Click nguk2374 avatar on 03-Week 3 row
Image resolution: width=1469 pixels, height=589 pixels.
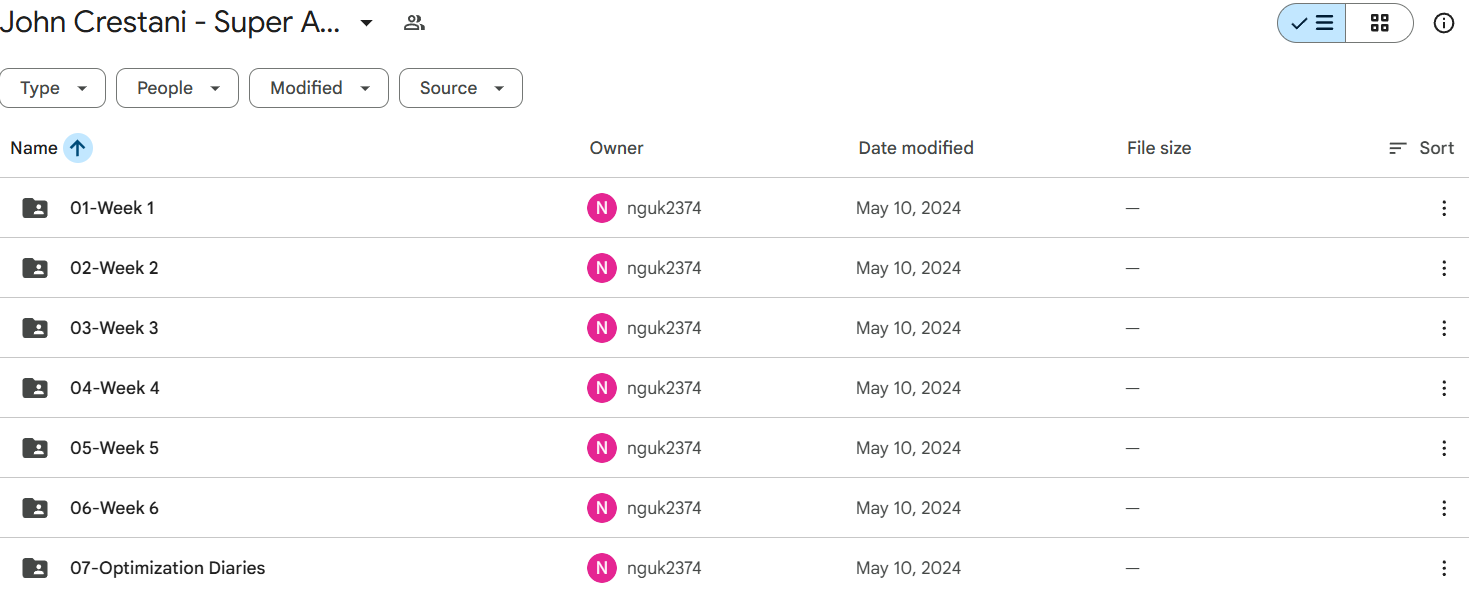point(601,328)
